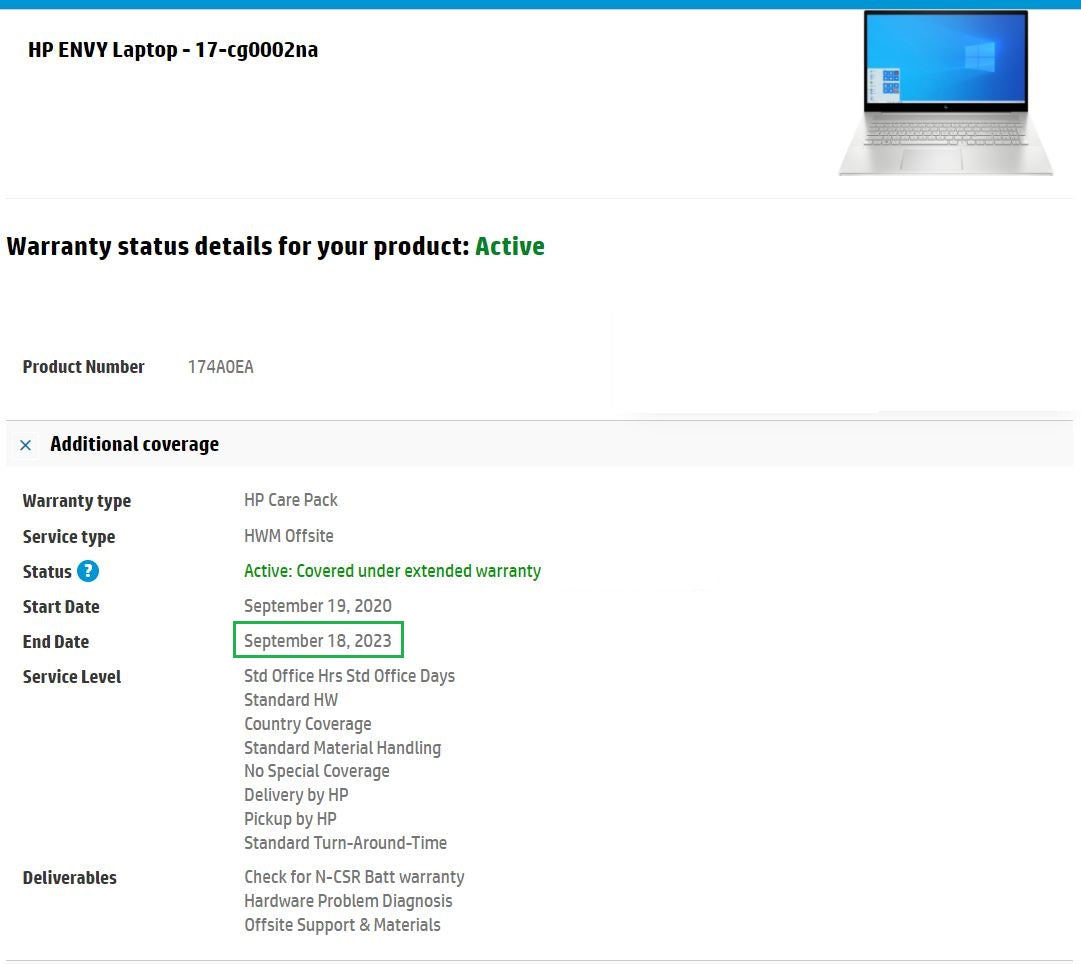
Task: Click the Status help question mark icon
Action: point(88,571)
